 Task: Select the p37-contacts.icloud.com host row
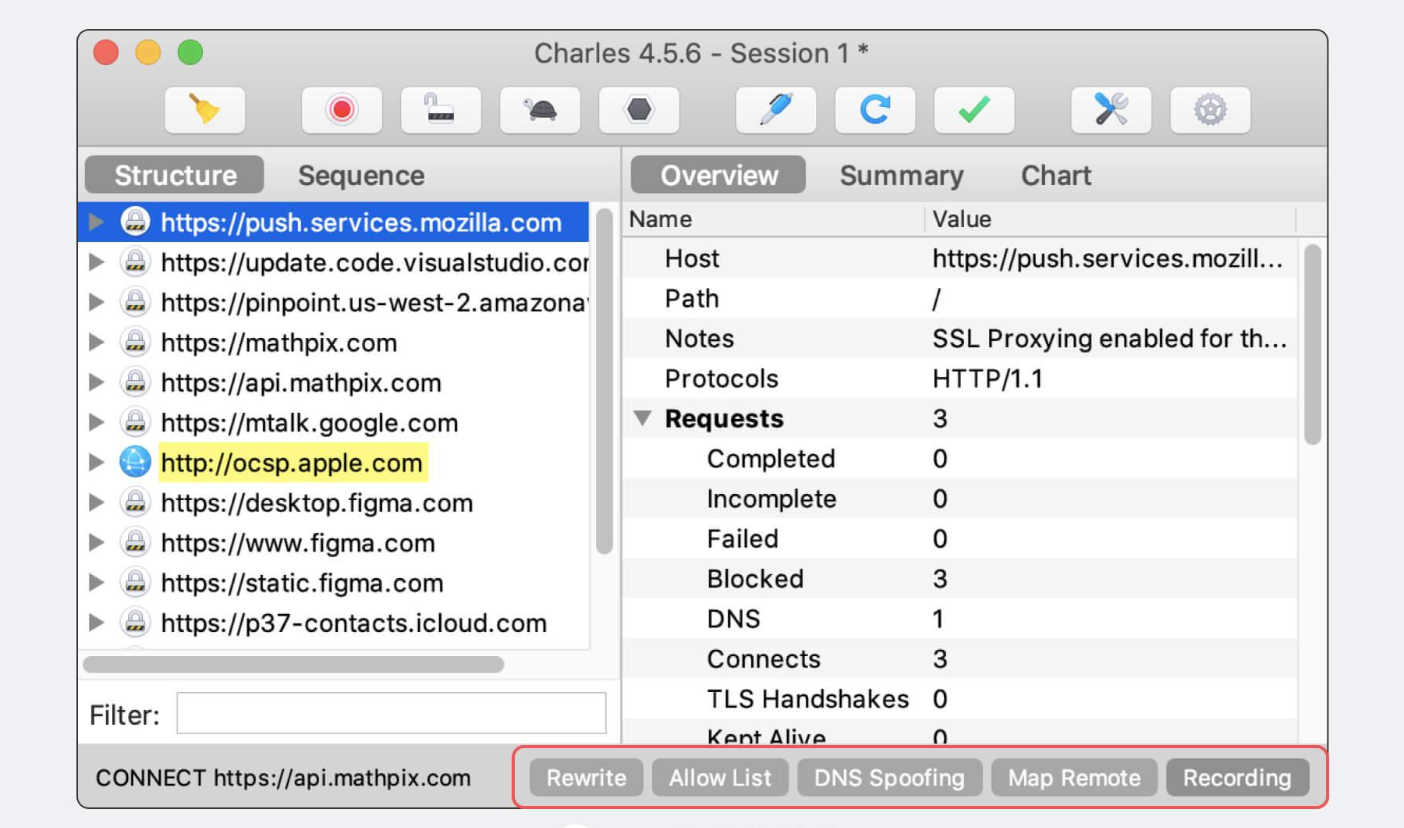click(334, 622)
